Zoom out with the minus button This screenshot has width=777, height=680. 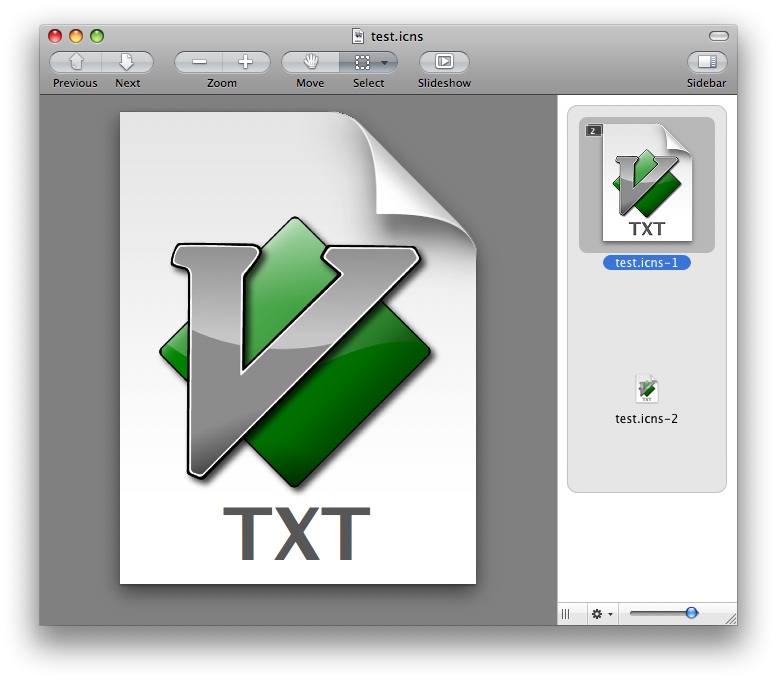coord(199,62)
